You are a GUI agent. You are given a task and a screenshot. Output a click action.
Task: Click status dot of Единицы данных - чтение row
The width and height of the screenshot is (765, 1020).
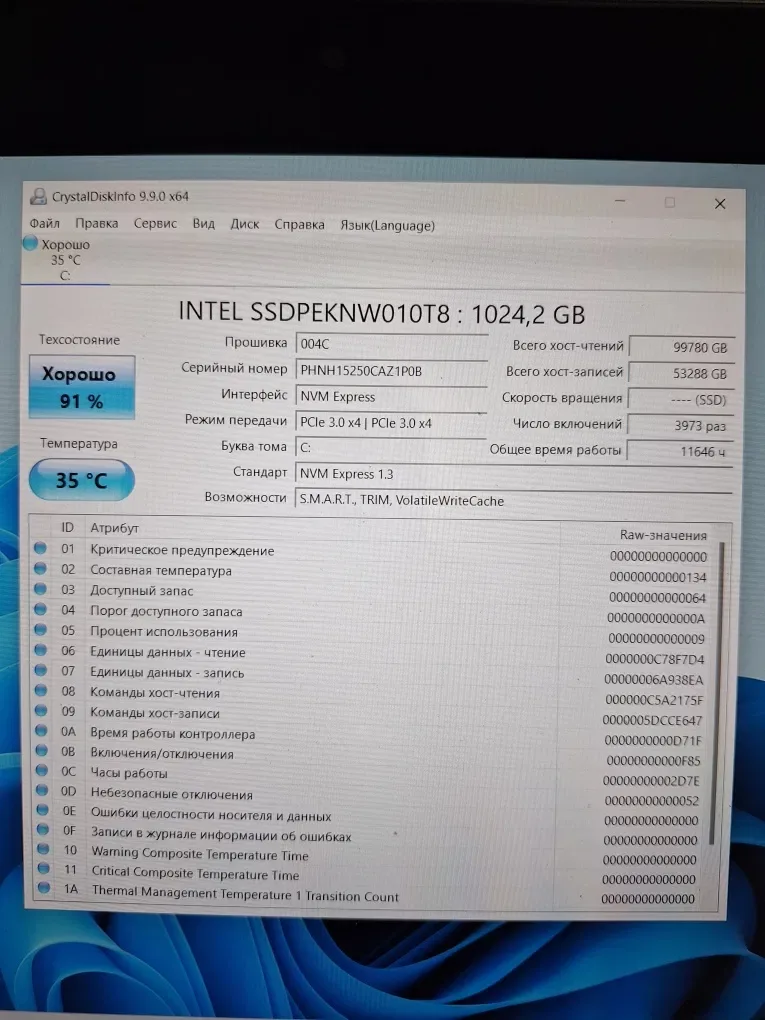click(40, 649)
